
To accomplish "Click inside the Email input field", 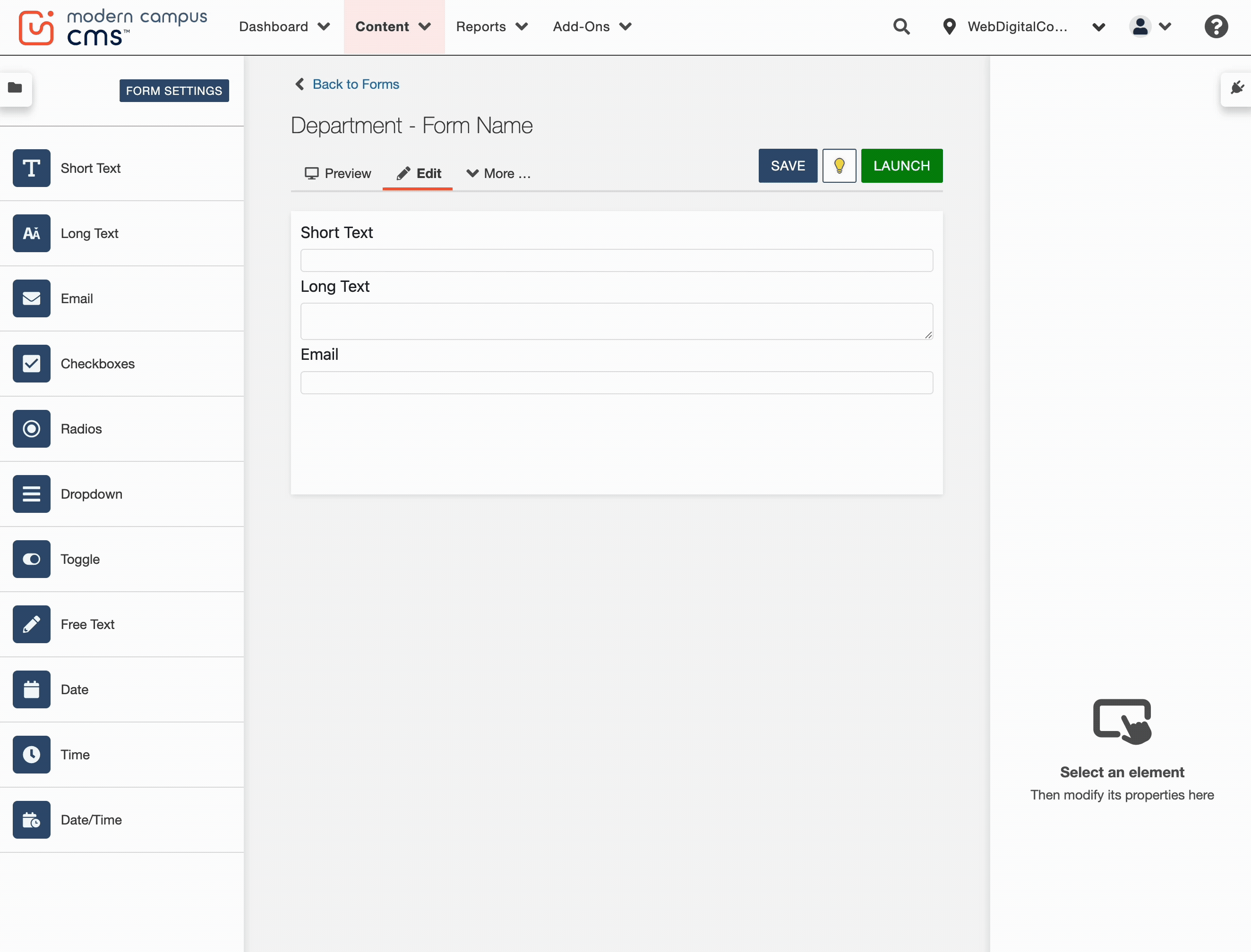I will [x=616, y=382].
